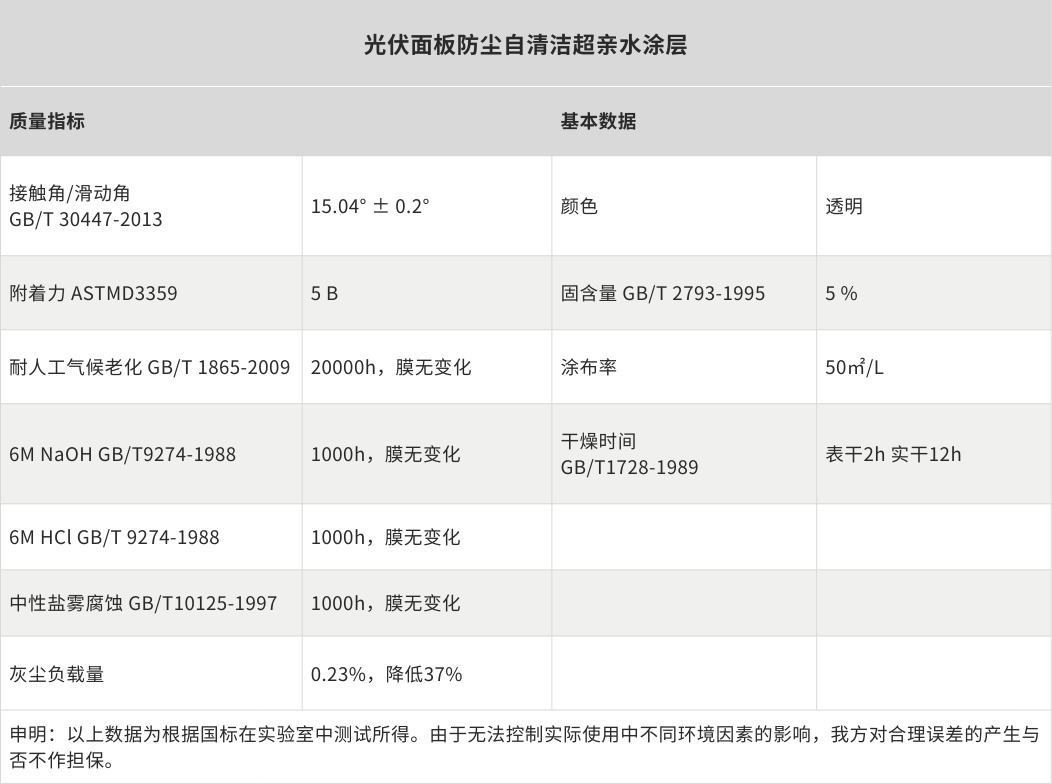The width and height of the screenshot is (1052, 784).
Task: Select the 0.23%，降低37% dust load value
Action: [386, 674]
